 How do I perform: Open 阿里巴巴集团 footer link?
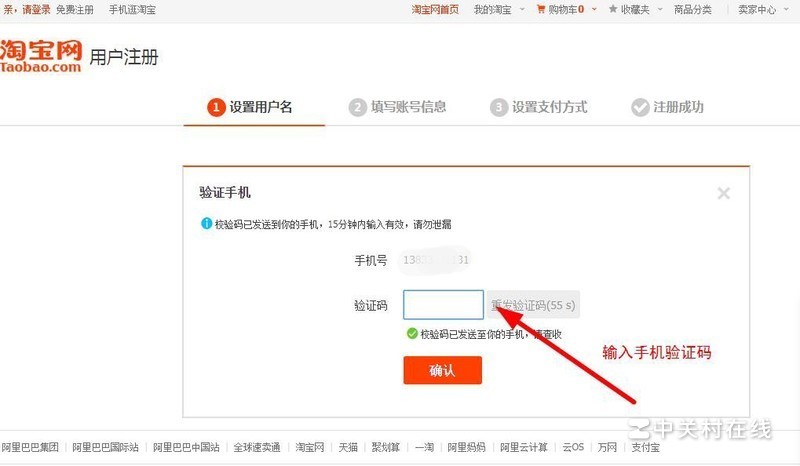[x=30, y=447]
